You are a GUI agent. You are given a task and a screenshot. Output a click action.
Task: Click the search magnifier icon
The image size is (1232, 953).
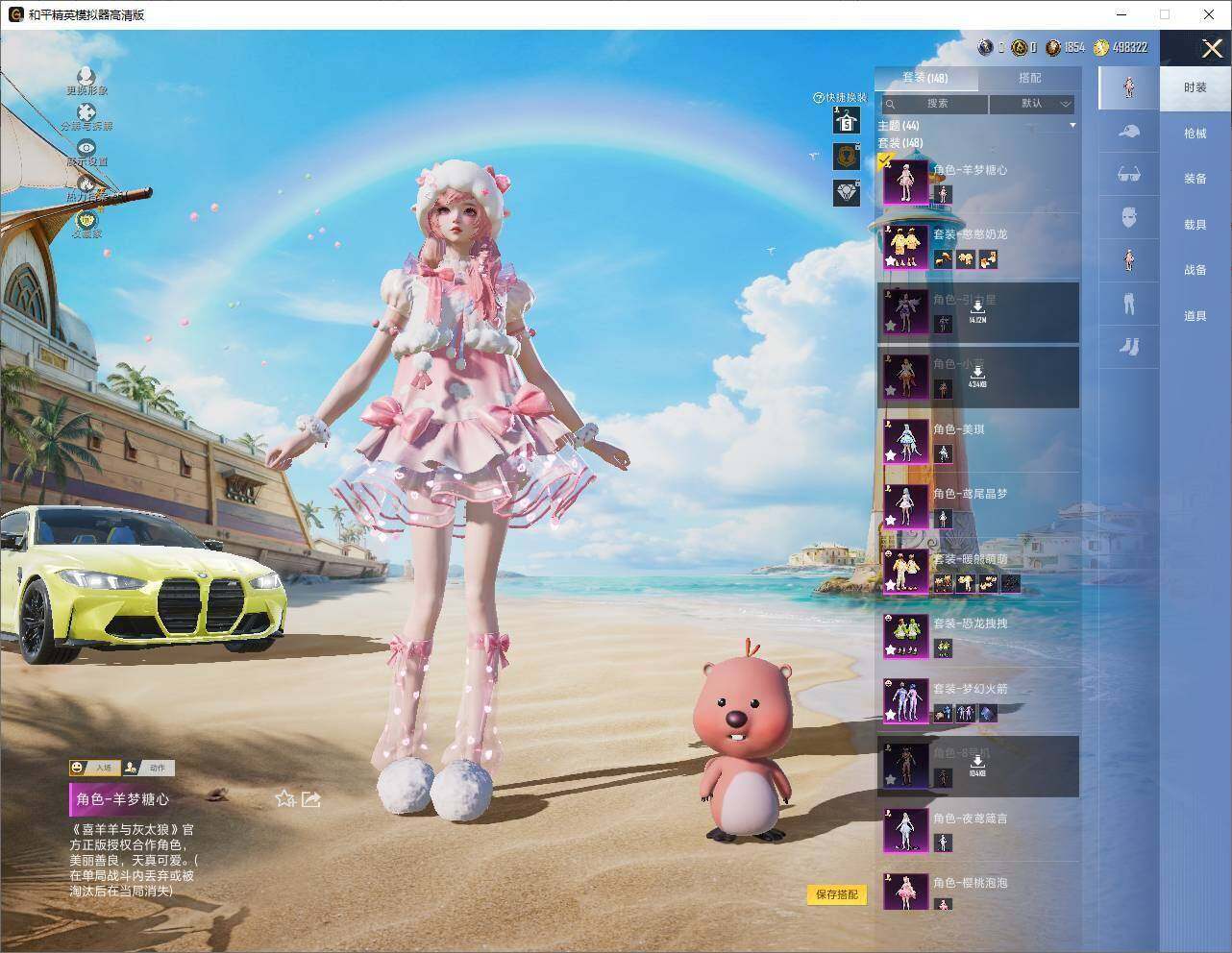point(891,104)
